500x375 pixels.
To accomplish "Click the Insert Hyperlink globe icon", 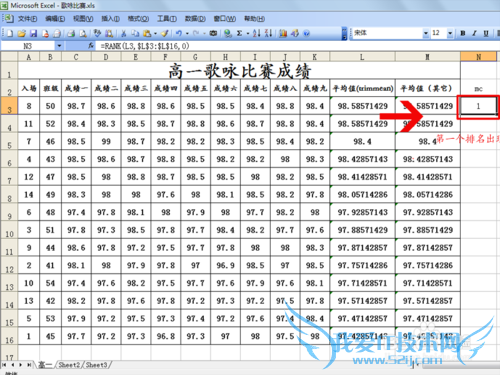I will click(x=228, y=33).
